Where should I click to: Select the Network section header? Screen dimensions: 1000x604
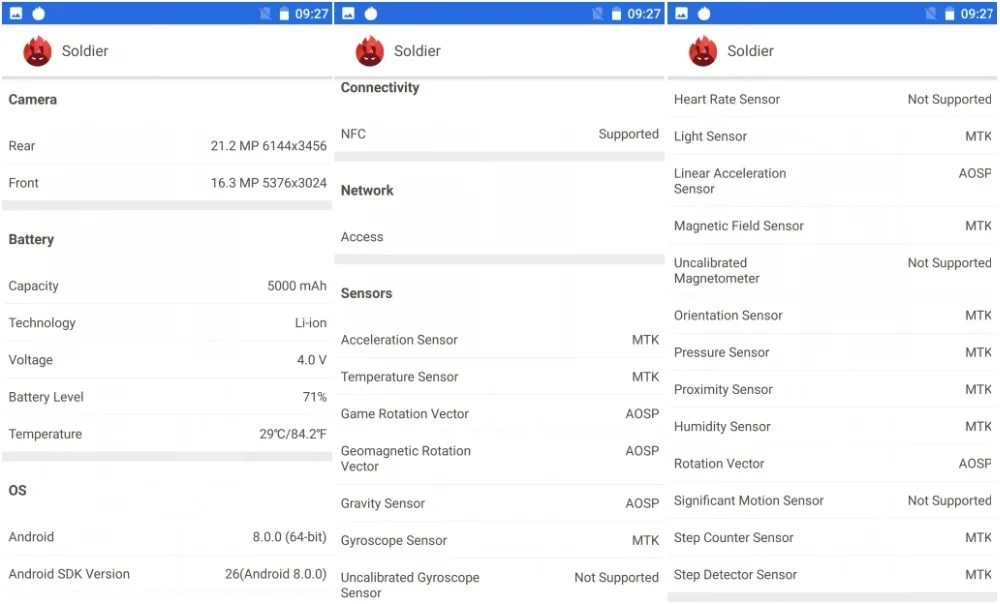367,191
